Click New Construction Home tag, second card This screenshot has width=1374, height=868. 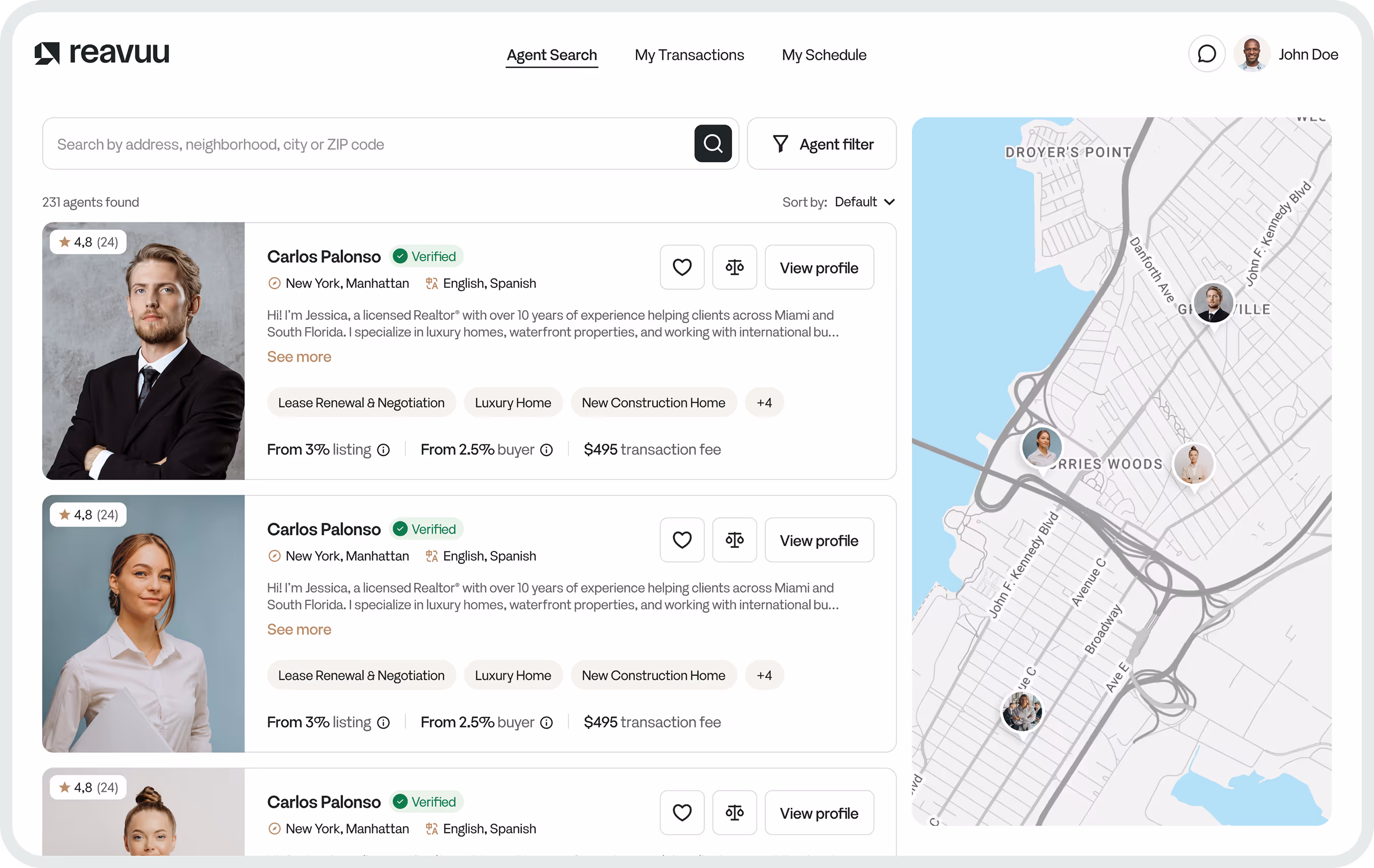coord(653,676)
